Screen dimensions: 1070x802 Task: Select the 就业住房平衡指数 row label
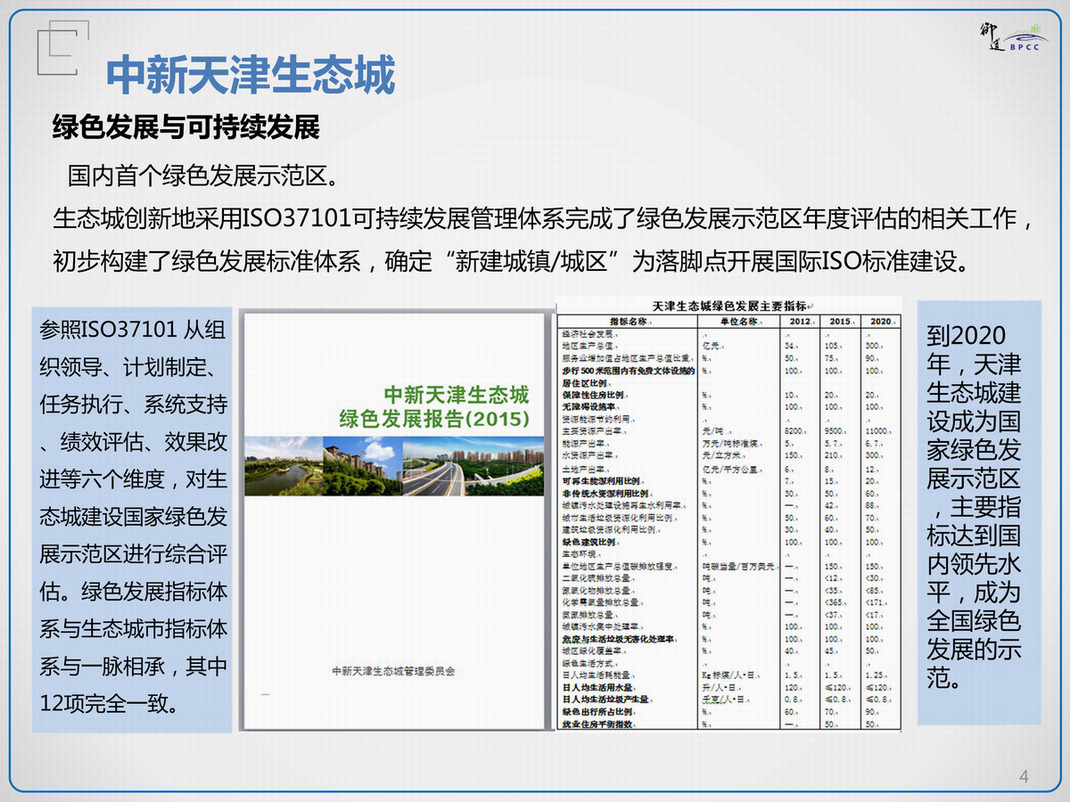(x=598, y=724)
